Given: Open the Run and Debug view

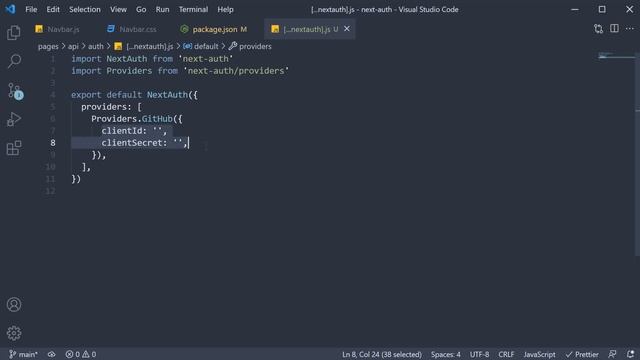Looking at the screenshot, I should click(14, 119).
